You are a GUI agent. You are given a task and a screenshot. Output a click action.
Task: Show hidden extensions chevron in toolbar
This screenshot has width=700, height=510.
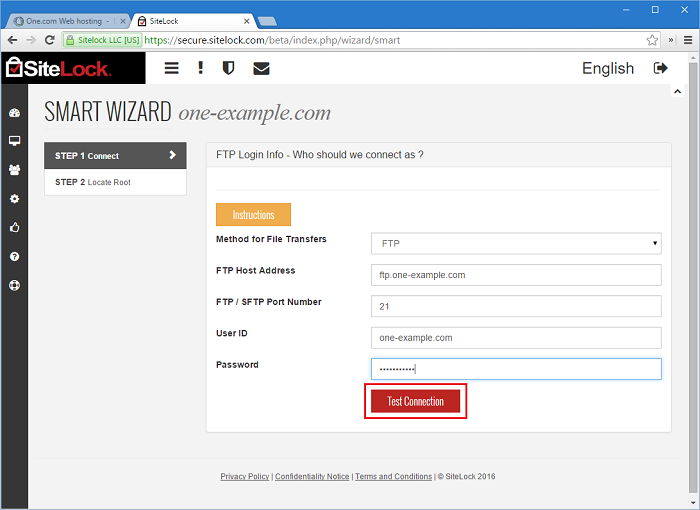point(671,40)
